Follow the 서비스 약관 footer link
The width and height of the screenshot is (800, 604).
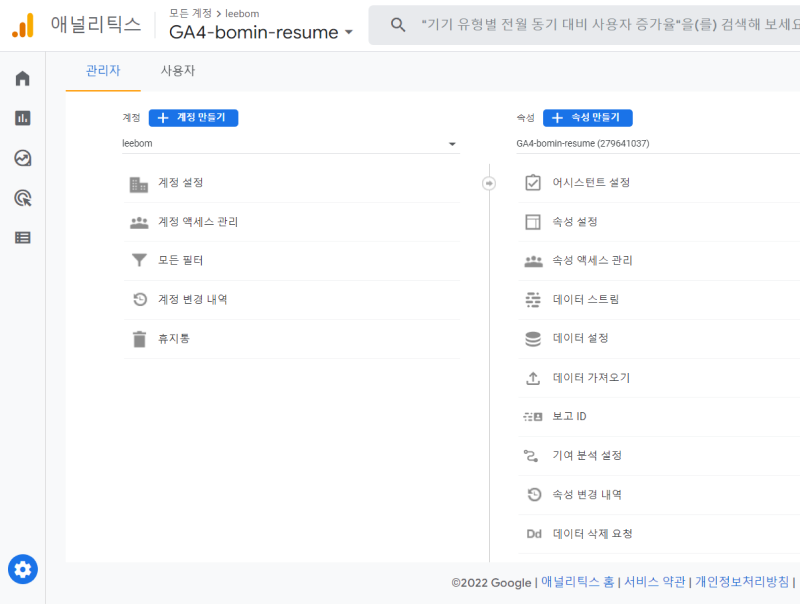pyautogui.click(x=655, y=582)
